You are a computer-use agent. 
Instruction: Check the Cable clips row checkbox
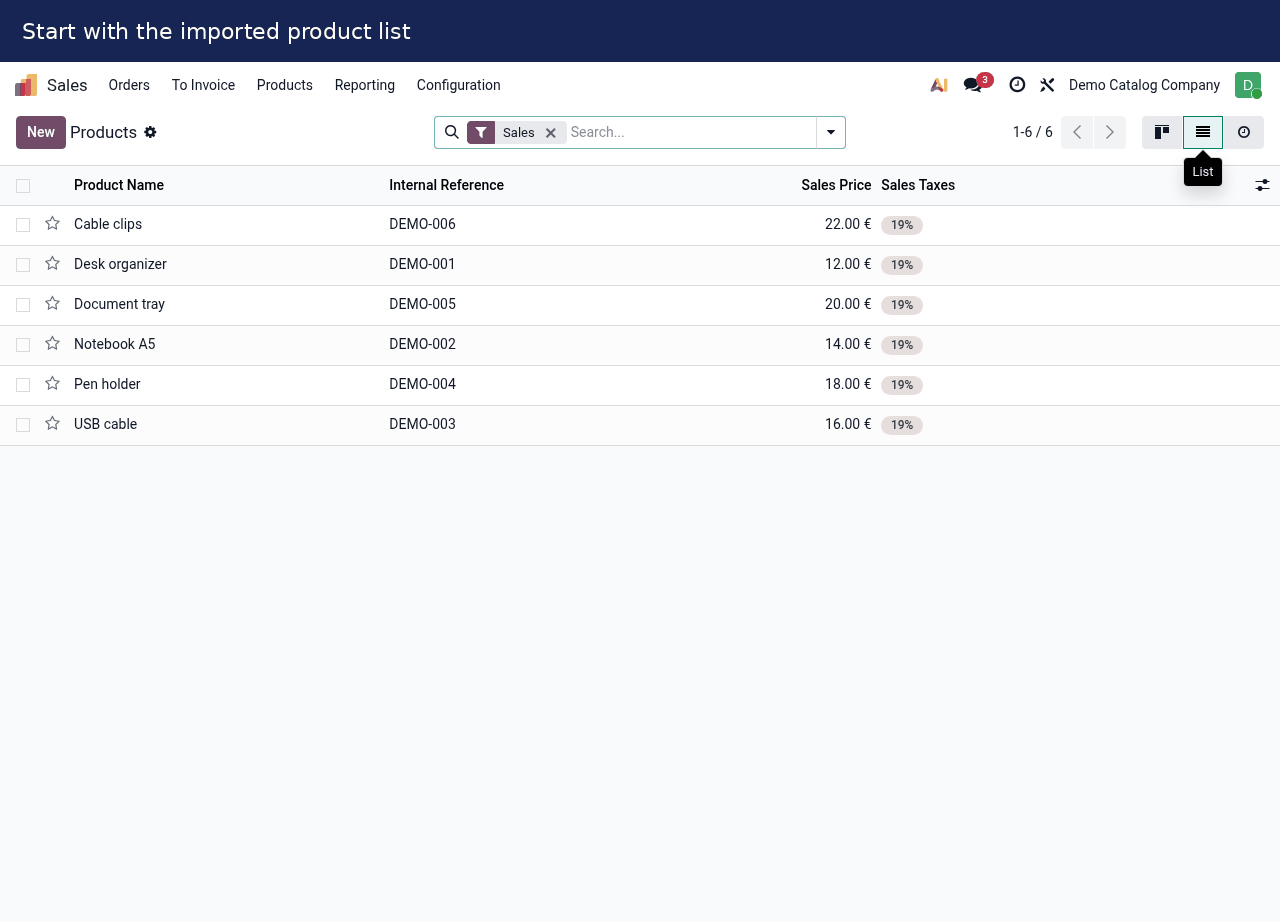23,225
